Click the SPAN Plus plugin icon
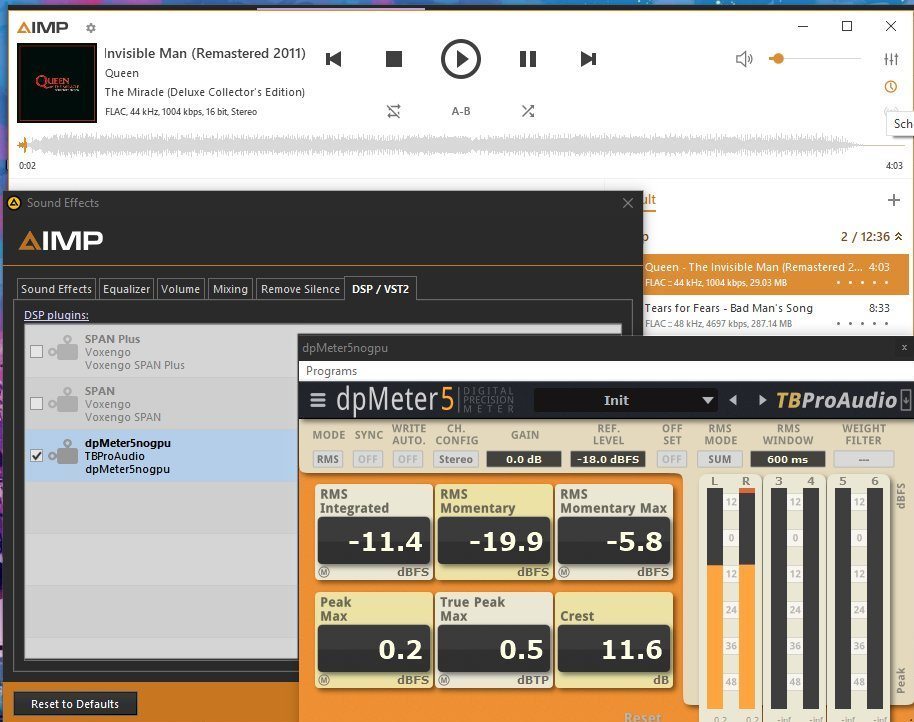 [x=64, y=349]
